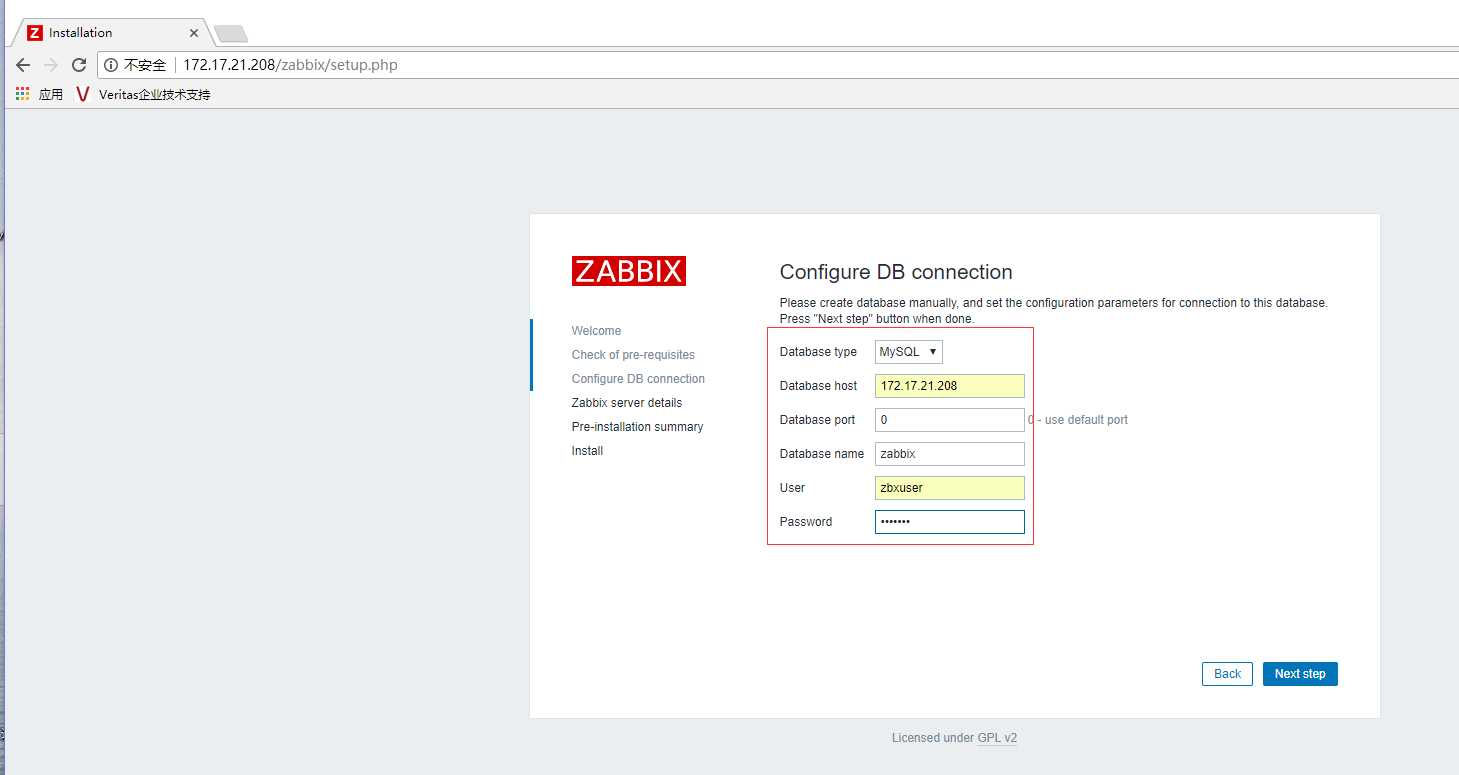Screen dimensions: 1459x775
Task: Click the Database port field
Action: pos(950,420)
